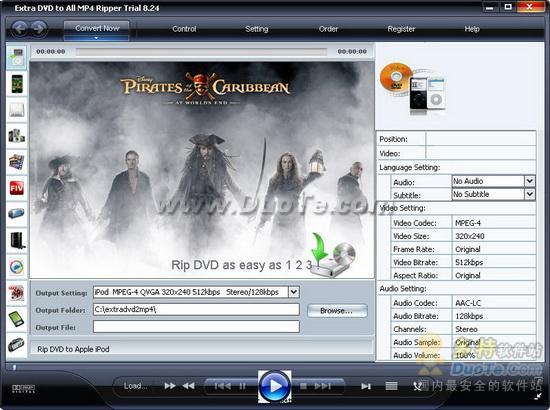
Task: Select the green Pocket PC device icon
Action: coord(17,319)
